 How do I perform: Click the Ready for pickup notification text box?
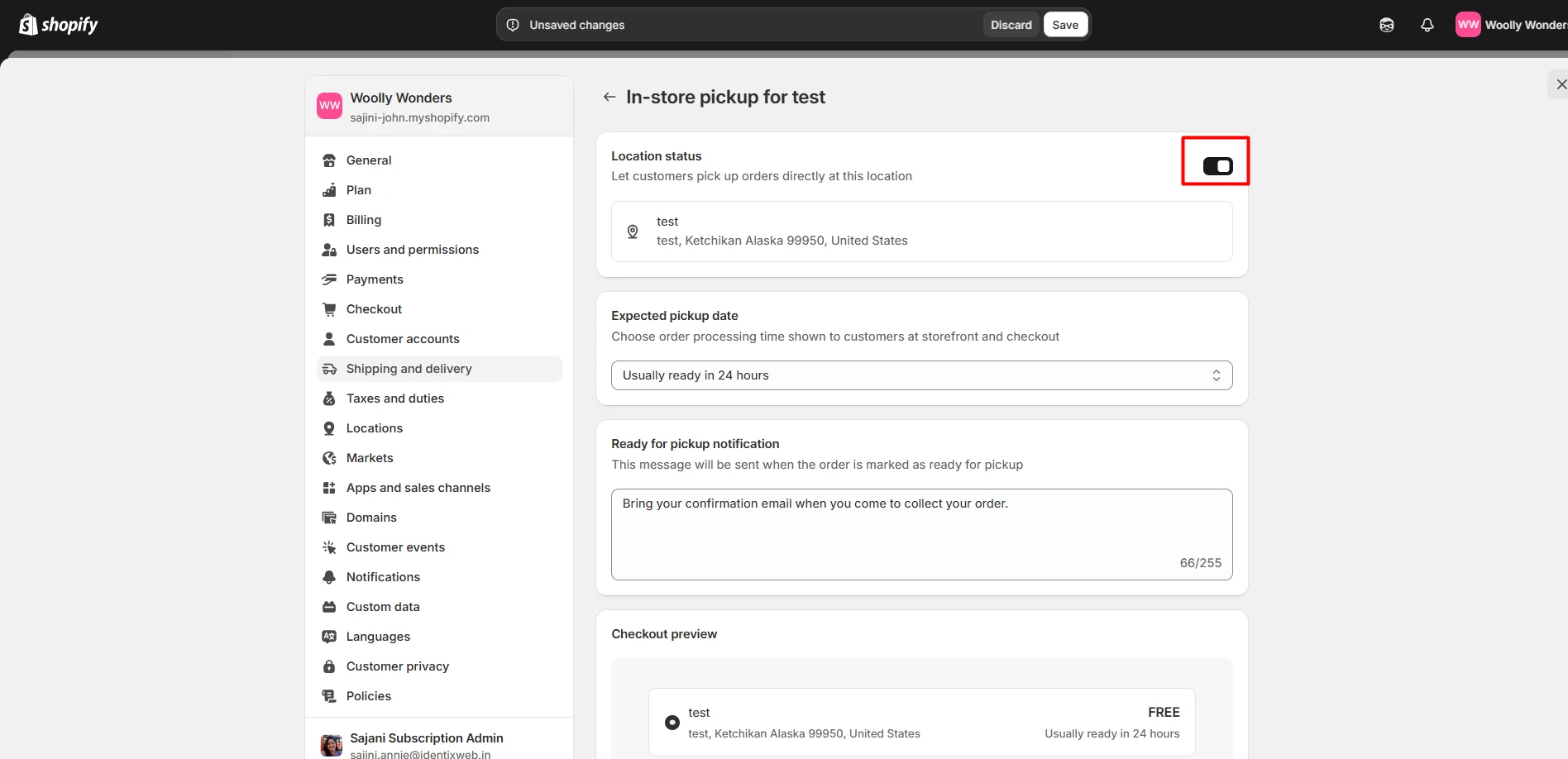(x=920, y=533)
